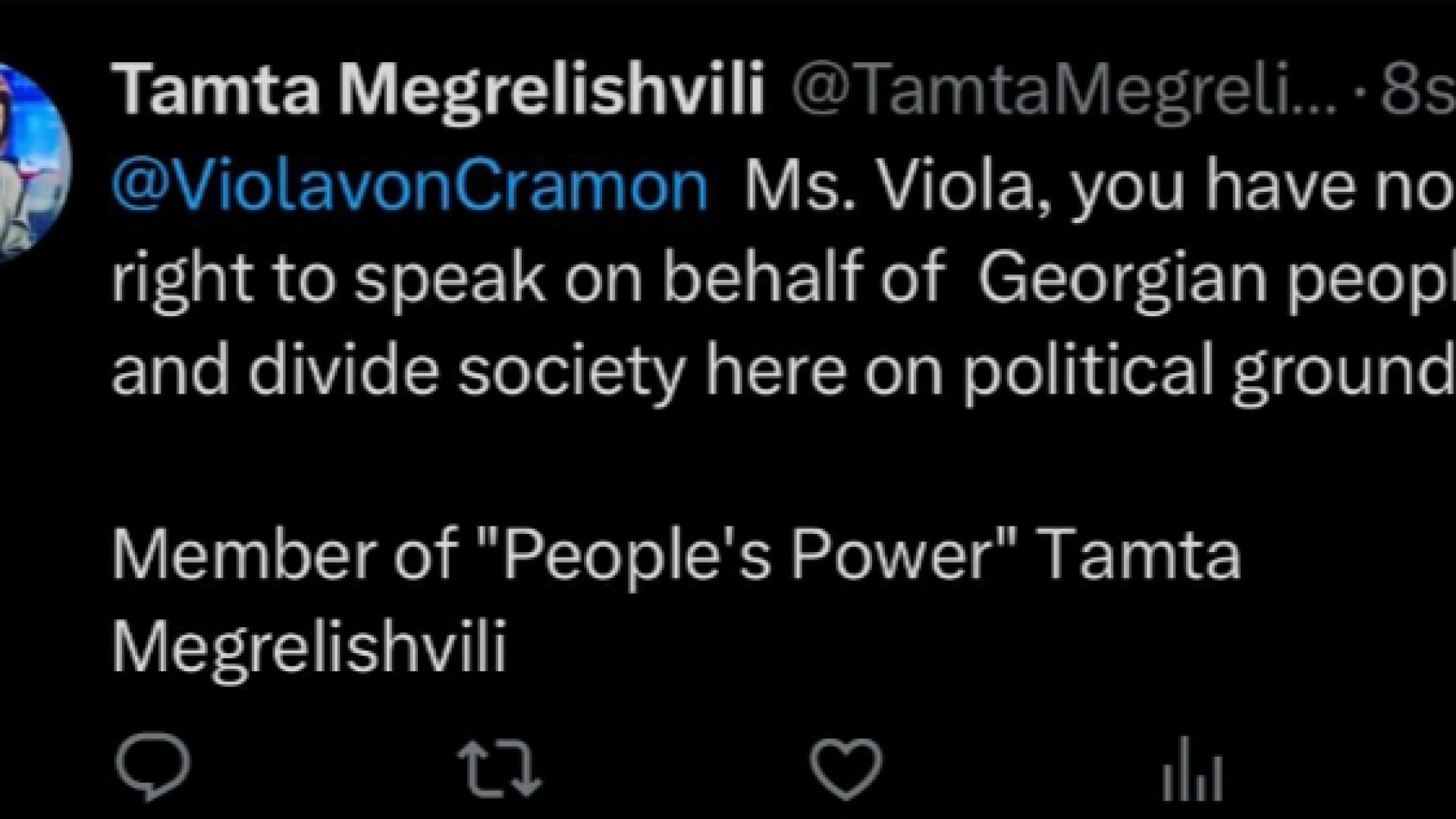The width and height of the screenshot is (1456, 819).
Task: Click the word "divide" in the tweet
Action: tap(343, 372)
